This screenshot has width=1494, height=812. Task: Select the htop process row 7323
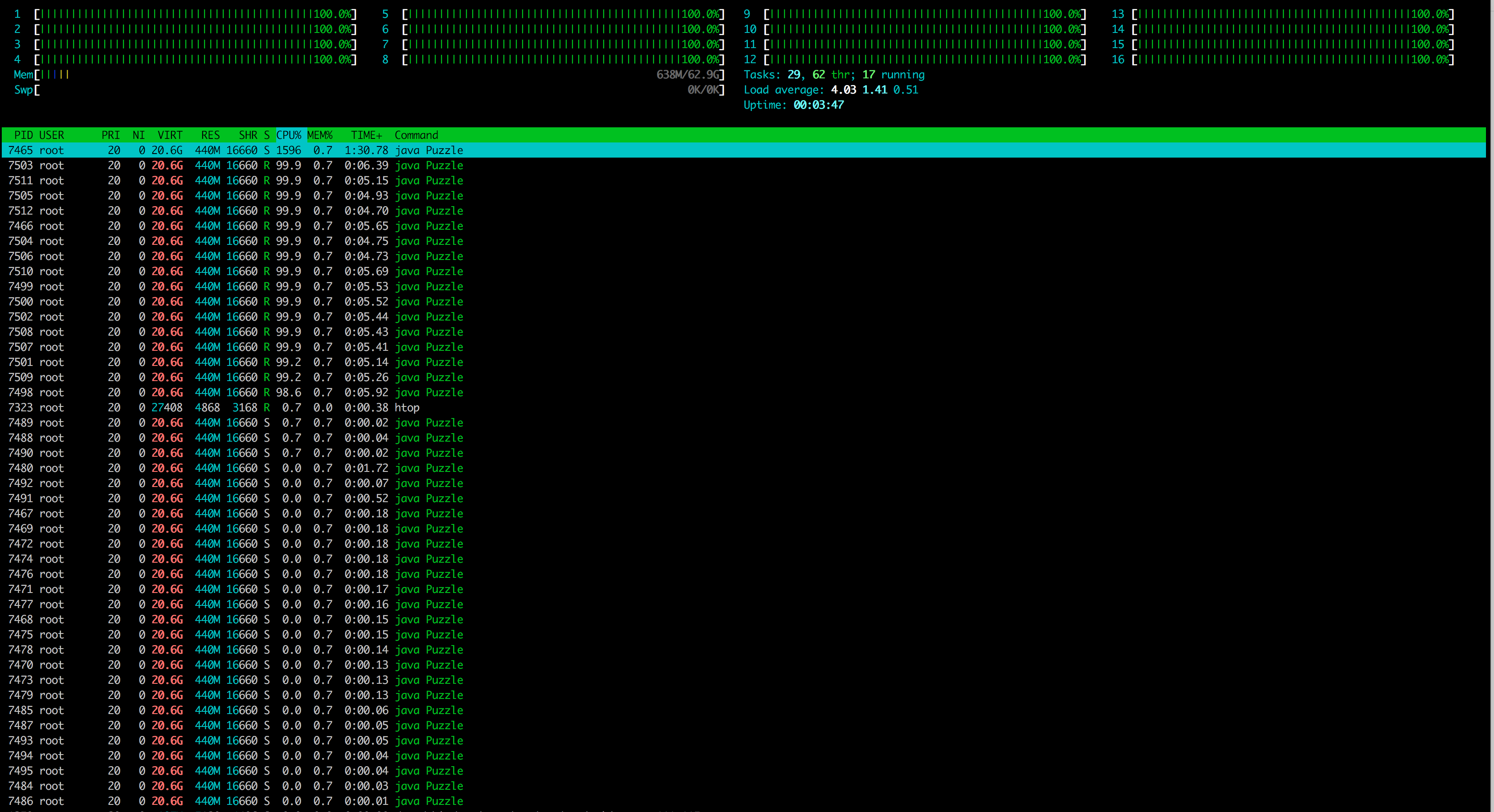pos(232,407)
